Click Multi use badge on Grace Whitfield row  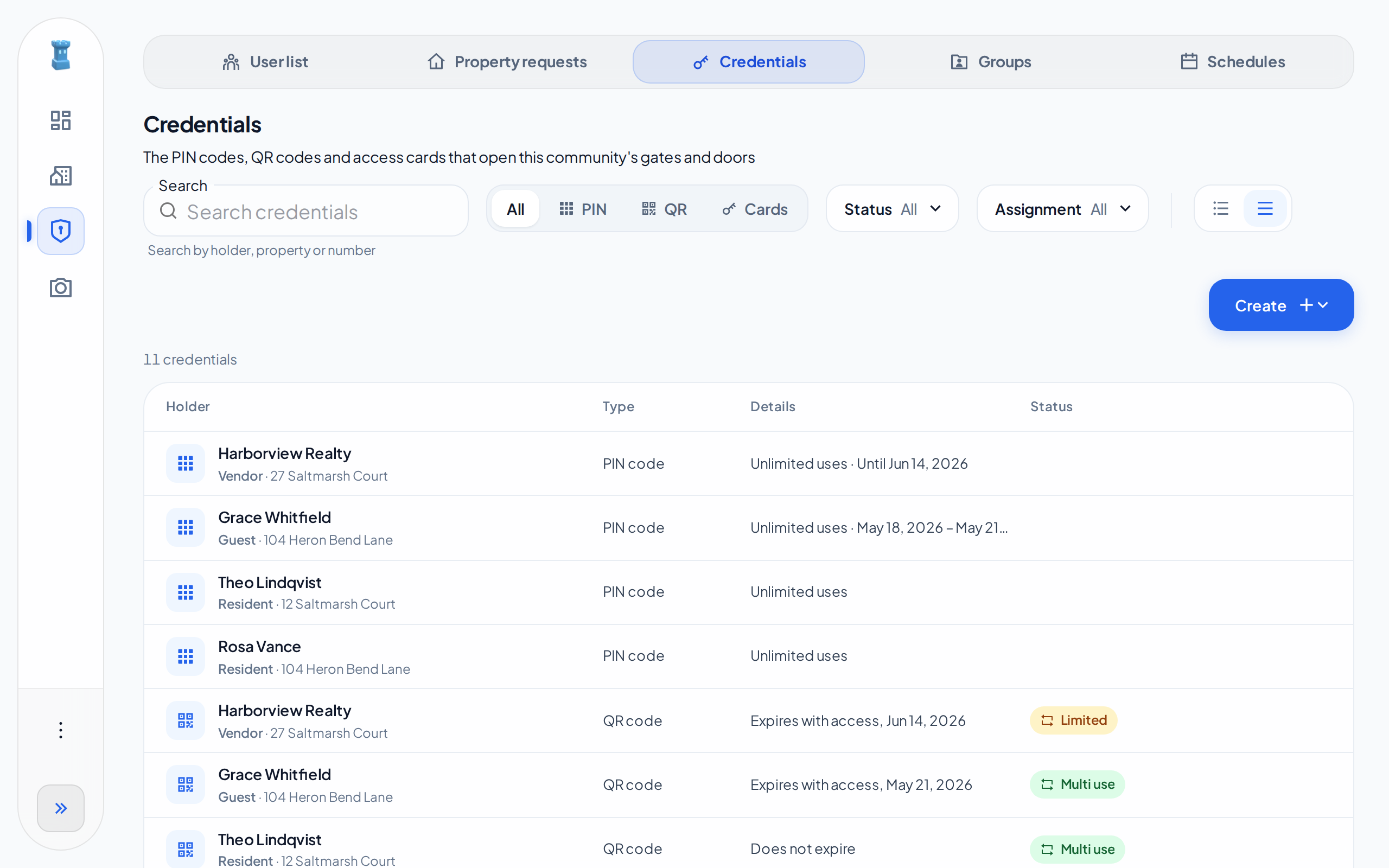(1078, 784)
